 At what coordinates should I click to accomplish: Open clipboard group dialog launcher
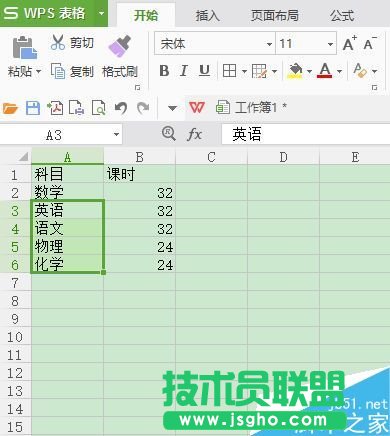137,88
